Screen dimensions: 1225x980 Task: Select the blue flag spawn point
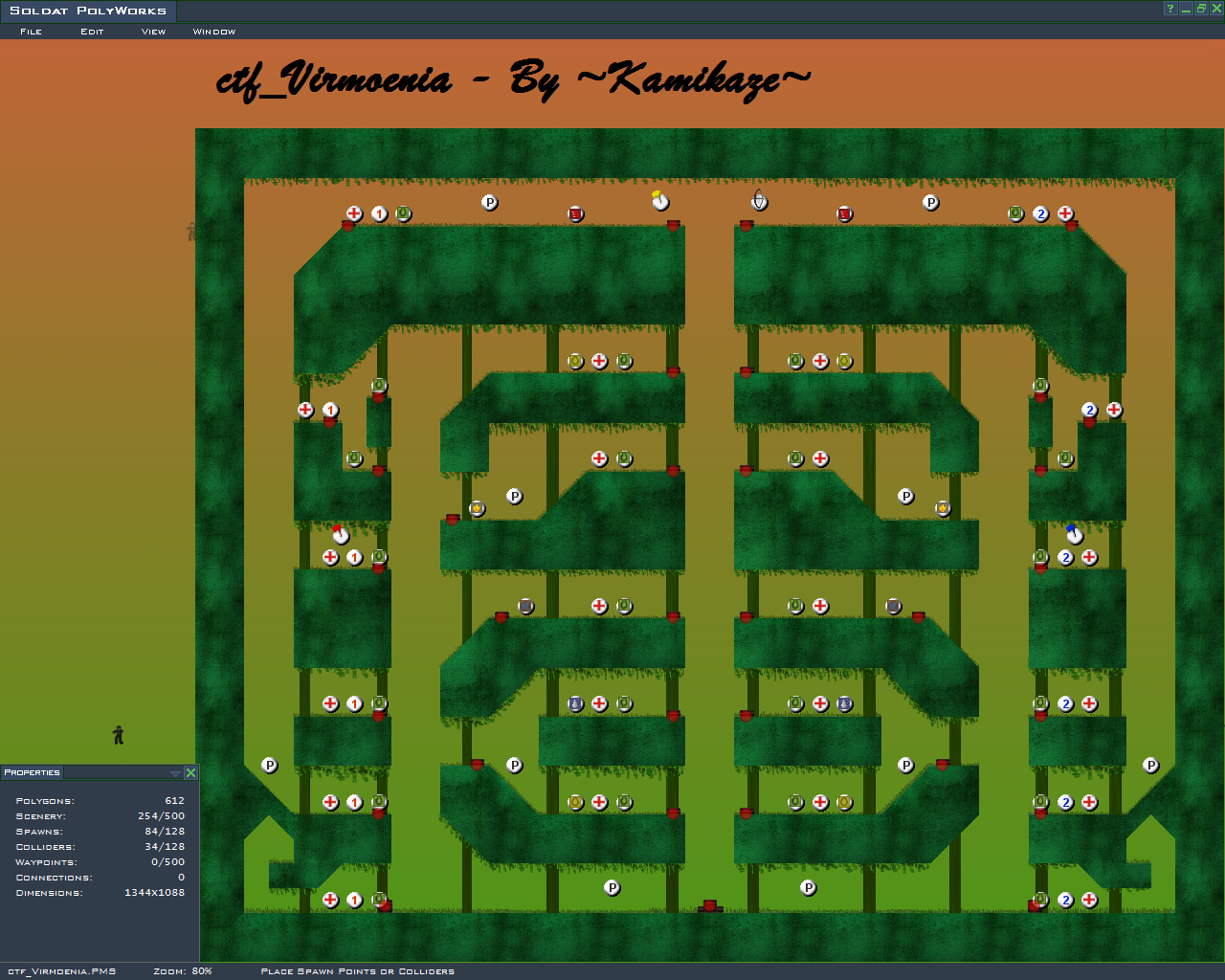tap(1074, 534)
